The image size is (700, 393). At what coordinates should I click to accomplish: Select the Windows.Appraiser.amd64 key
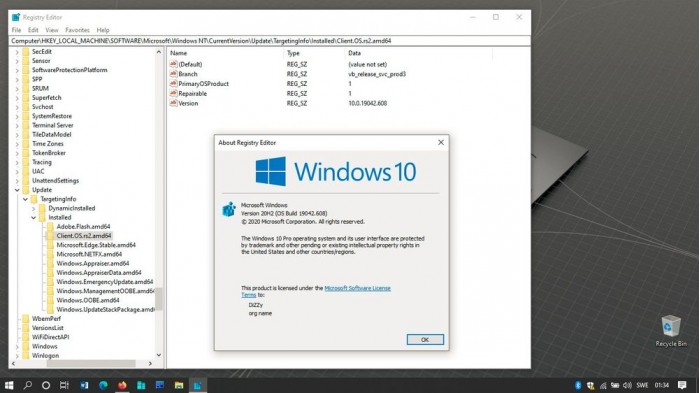coord(92,263)
